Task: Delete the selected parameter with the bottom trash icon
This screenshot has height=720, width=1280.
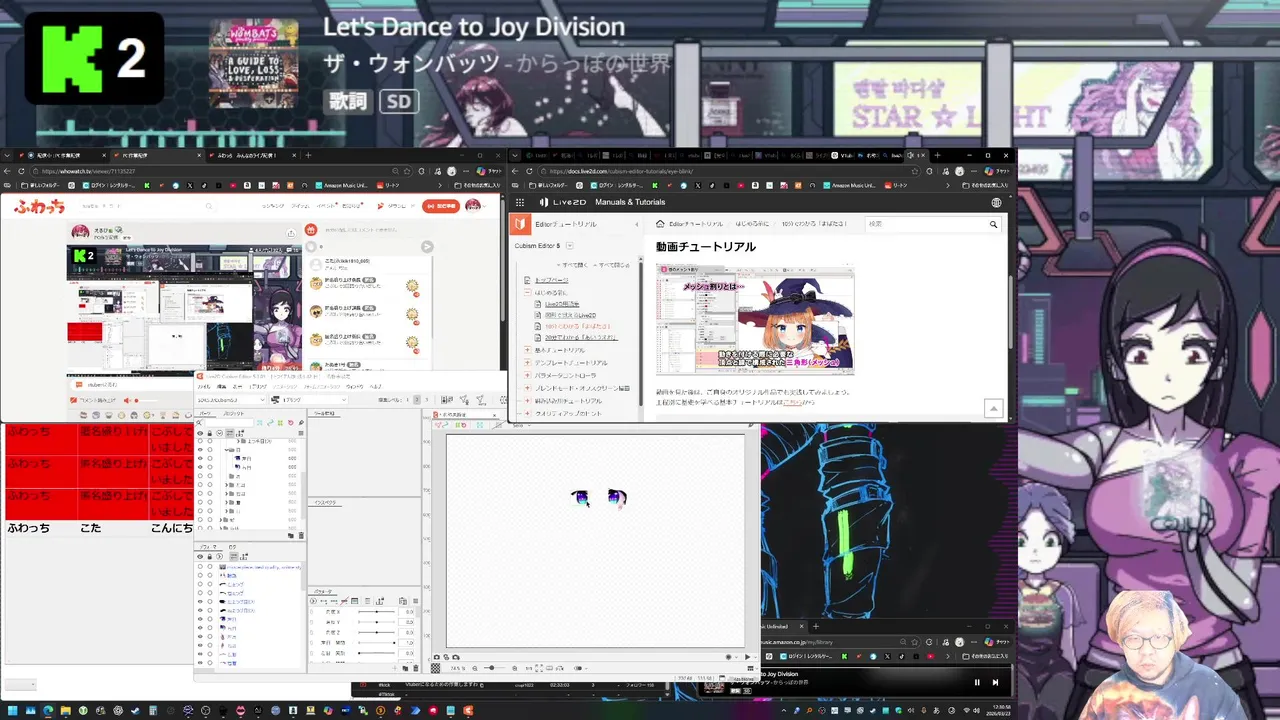Action: 416,668
